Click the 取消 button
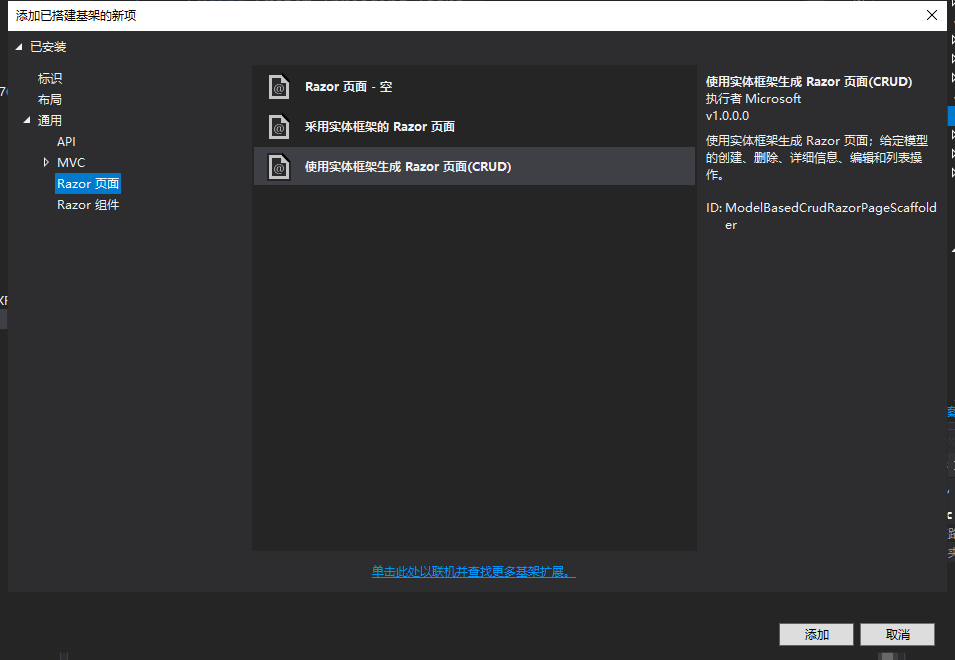 pyautogui.click(x=897, y=634)
